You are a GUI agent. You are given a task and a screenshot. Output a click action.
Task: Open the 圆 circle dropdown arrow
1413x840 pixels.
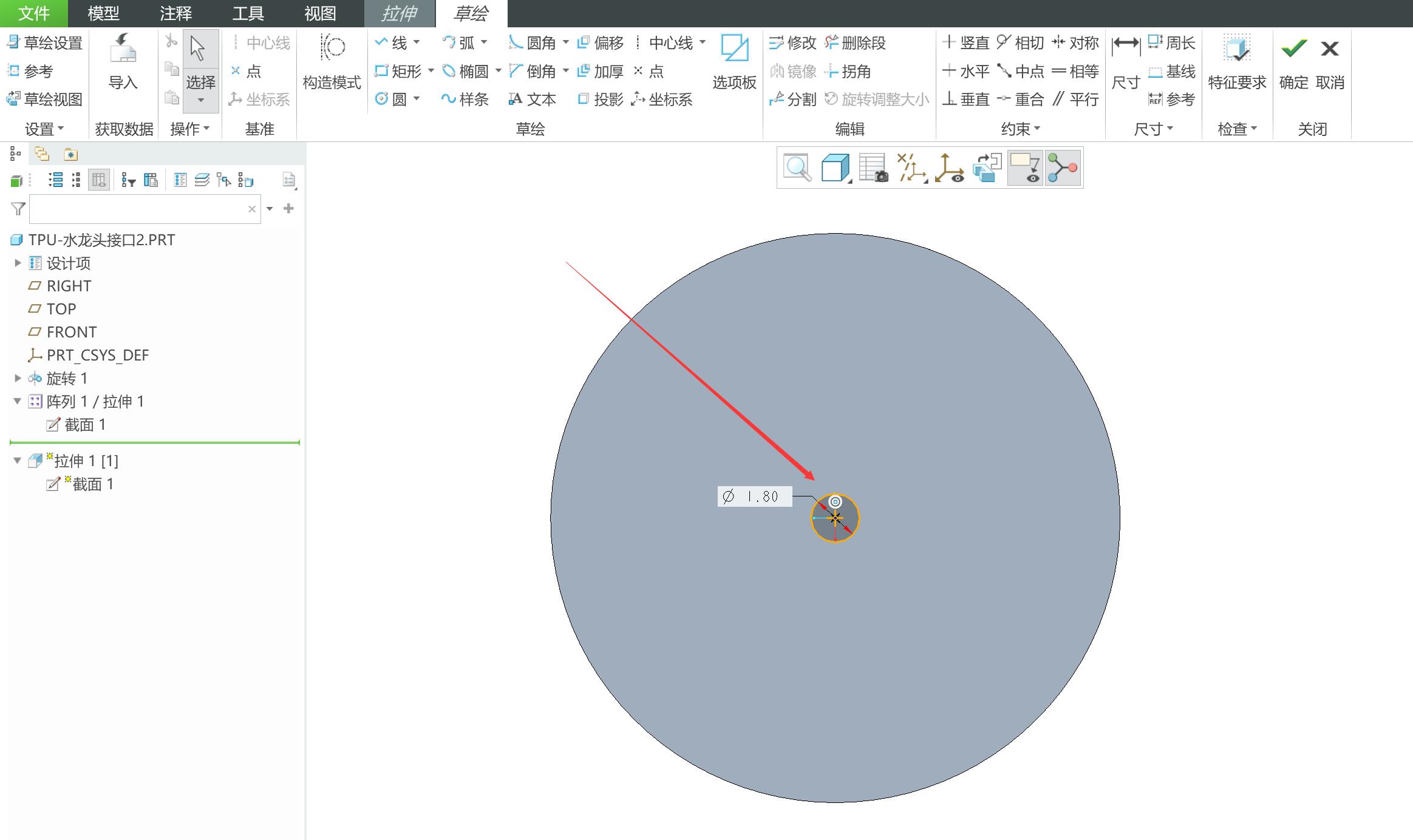pos(417,99)
